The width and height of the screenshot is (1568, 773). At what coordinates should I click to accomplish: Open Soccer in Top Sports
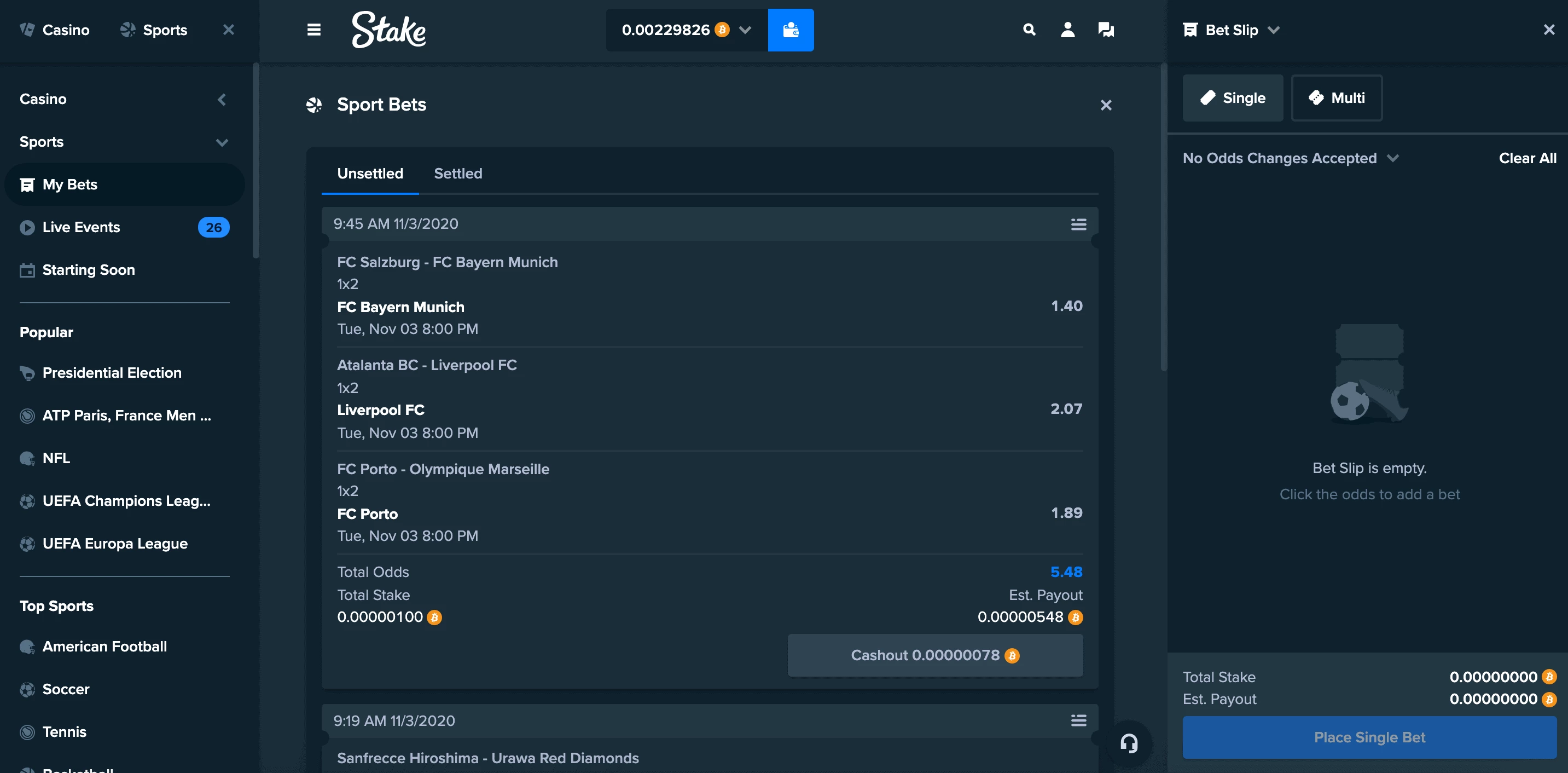click(x=125, y=689)
